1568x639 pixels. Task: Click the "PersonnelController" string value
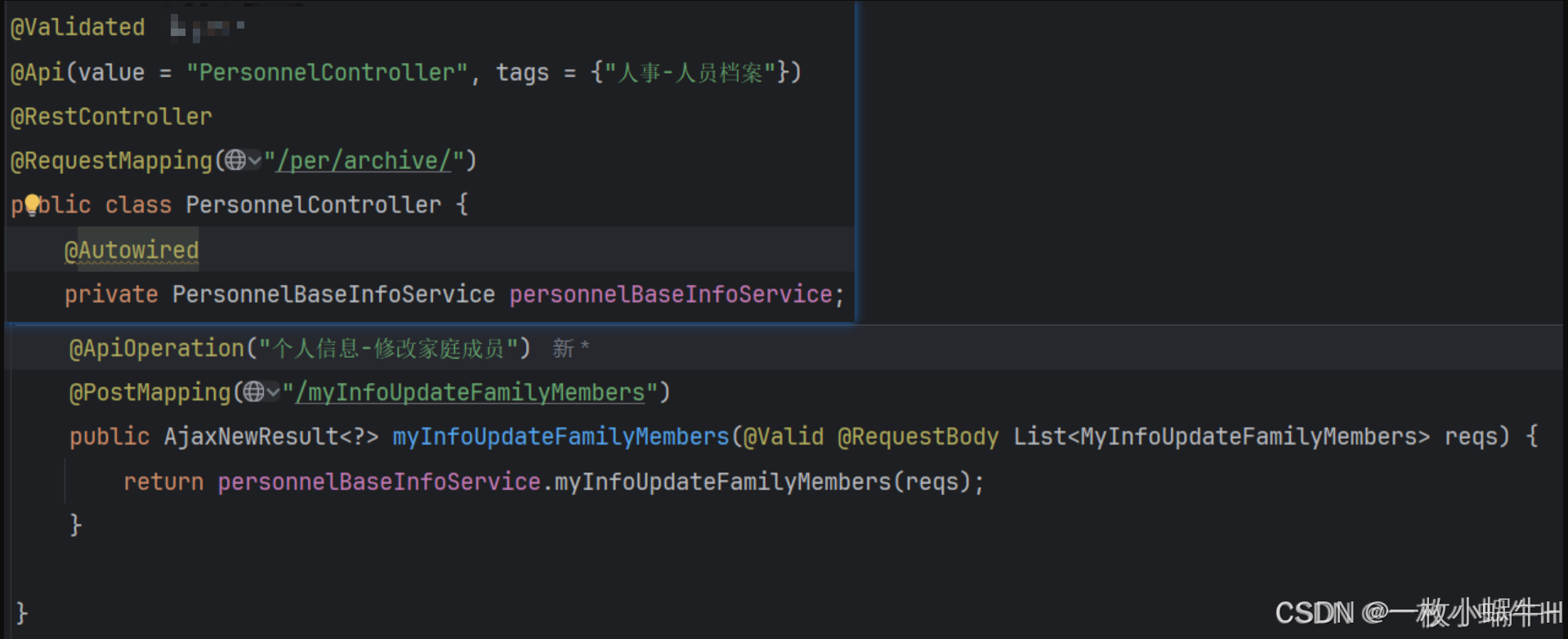[327, 73]
